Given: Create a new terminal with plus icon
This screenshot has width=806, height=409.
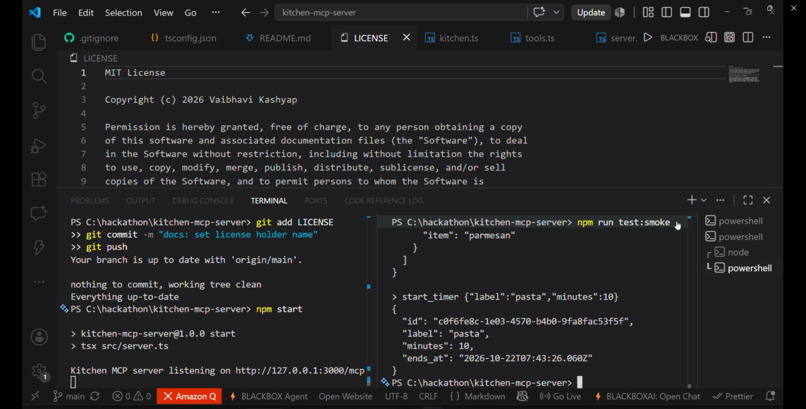Looking at the screenshot, I should pos(692,200).
